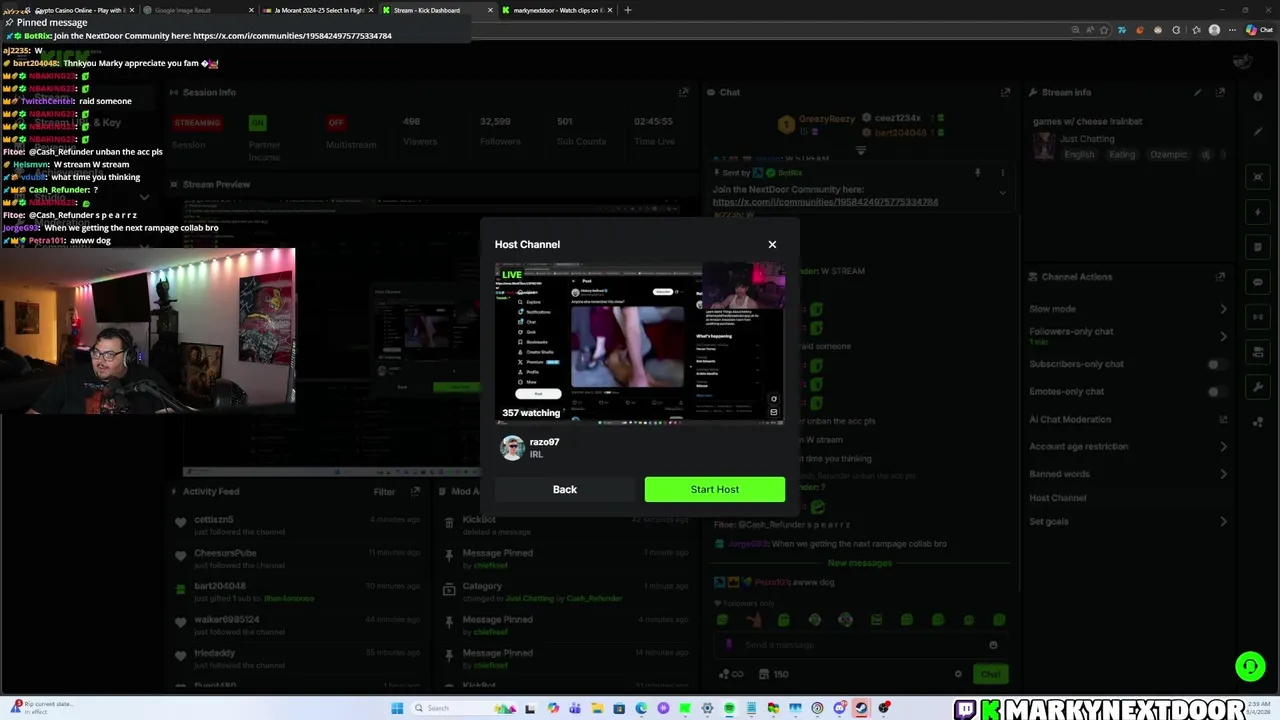Click the Eating stream tag
The image size is (1280, 720).
pyautogui.click(x=1122, y=155)
